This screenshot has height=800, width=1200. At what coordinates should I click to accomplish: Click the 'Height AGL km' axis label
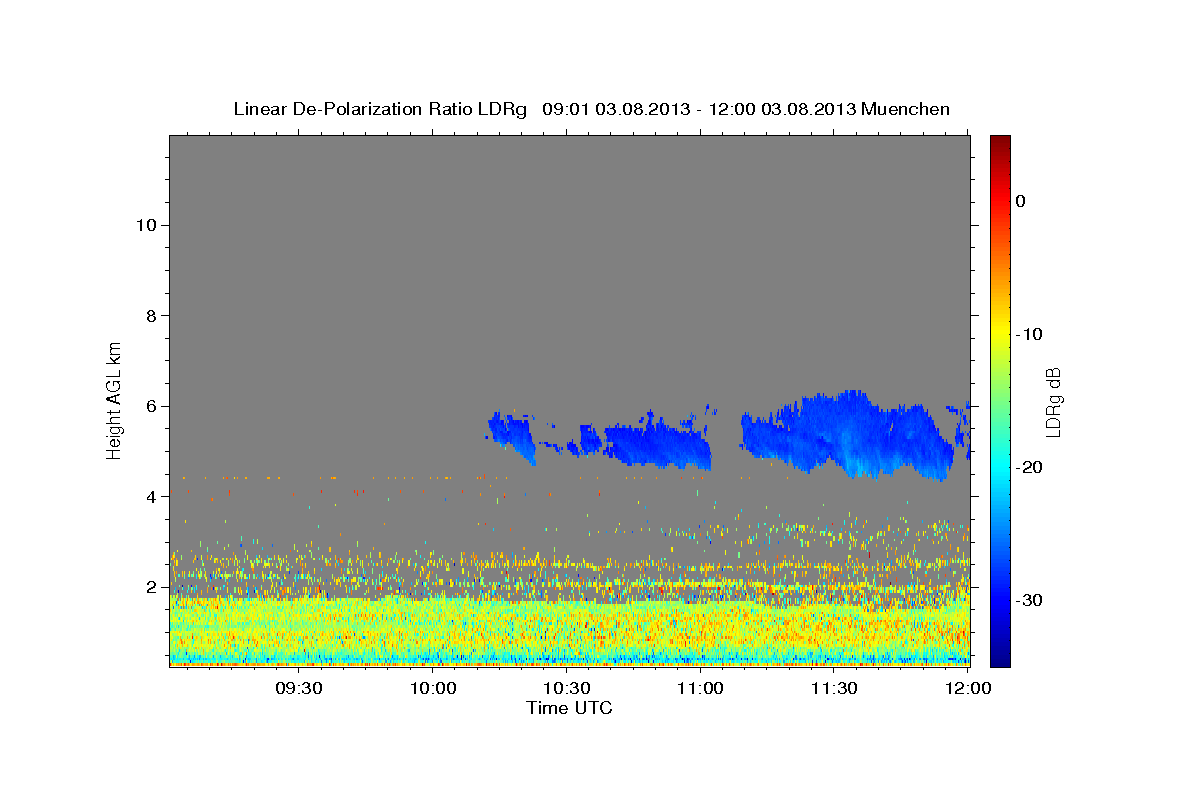pos(114,399)
